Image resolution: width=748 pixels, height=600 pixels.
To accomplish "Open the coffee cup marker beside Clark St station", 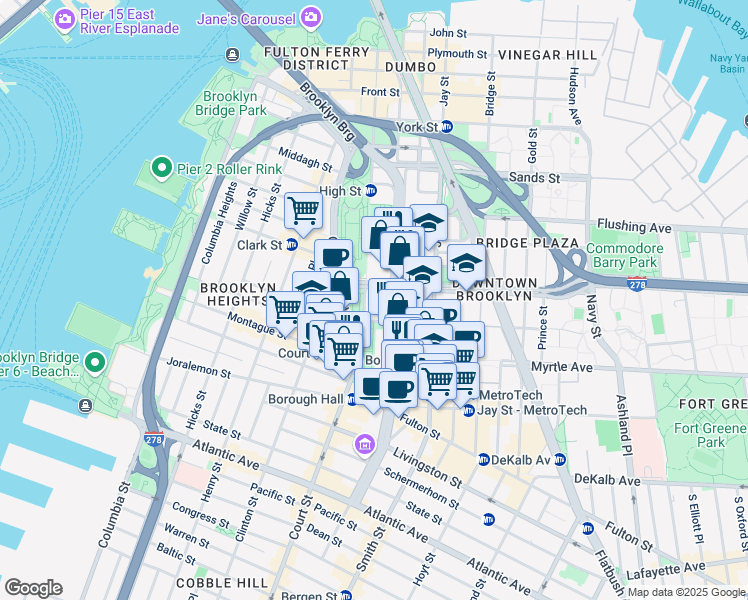I will (334, 254).
